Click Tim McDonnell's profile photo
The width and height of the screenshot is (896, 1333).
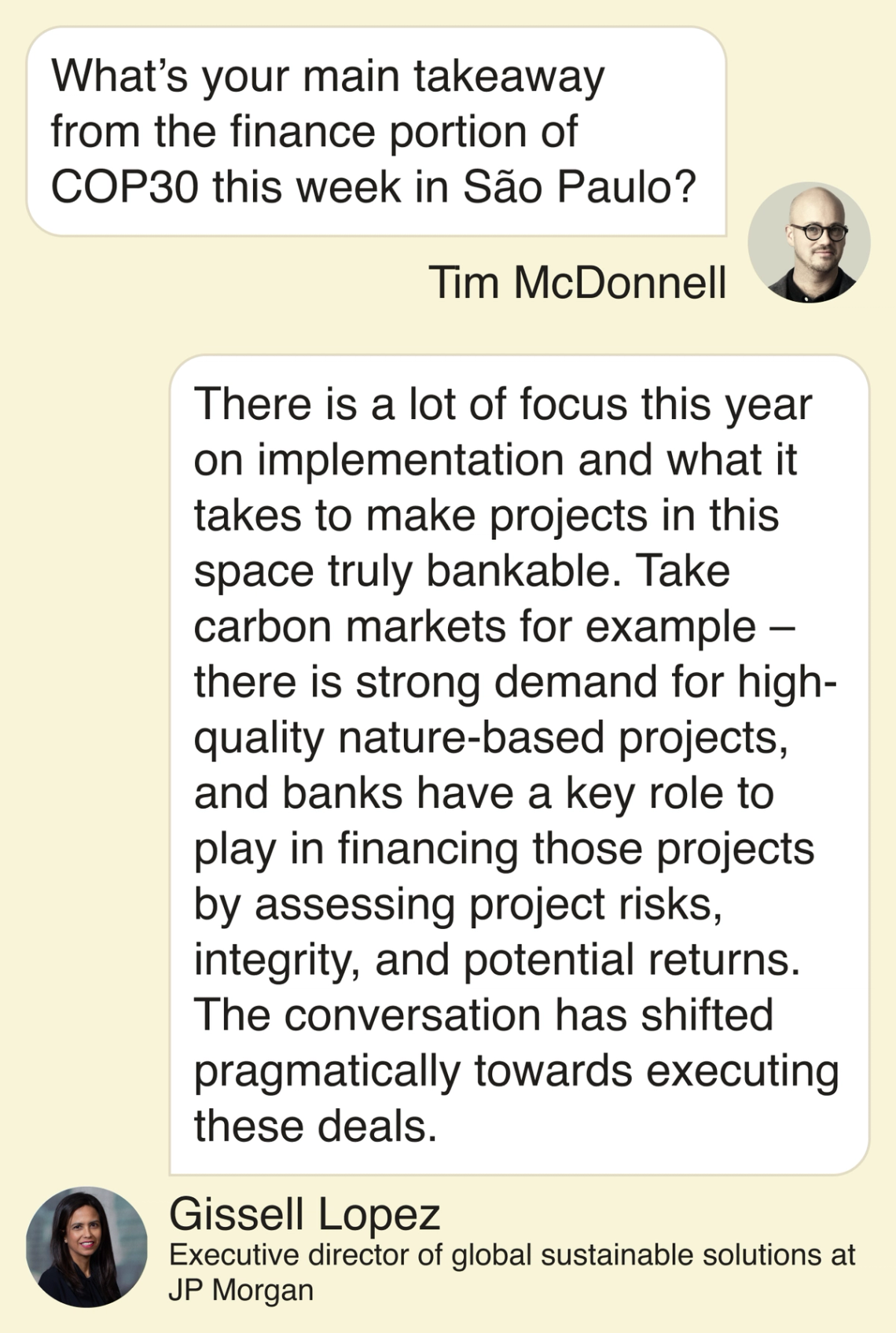click(809, 243)
